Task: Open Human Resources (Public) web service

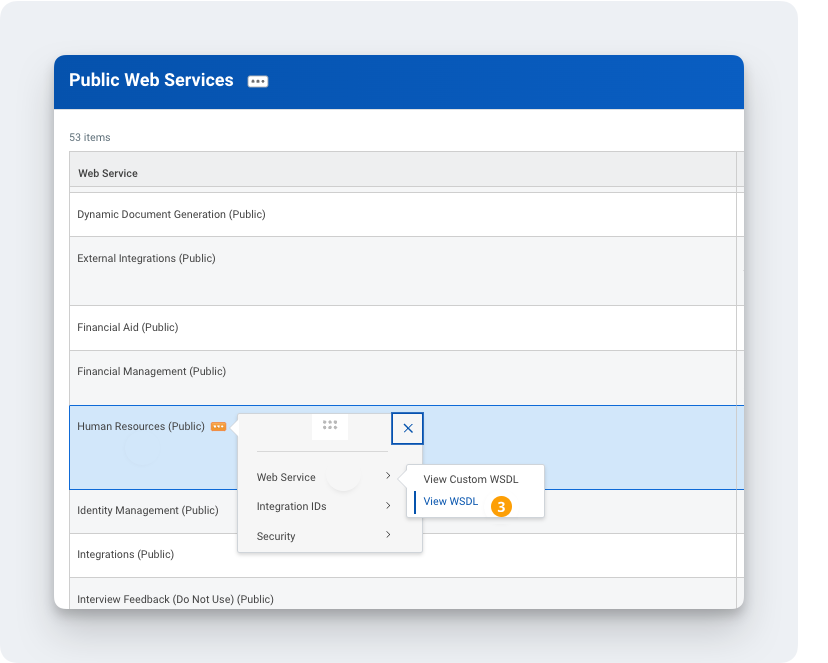Action: (141, 427)
